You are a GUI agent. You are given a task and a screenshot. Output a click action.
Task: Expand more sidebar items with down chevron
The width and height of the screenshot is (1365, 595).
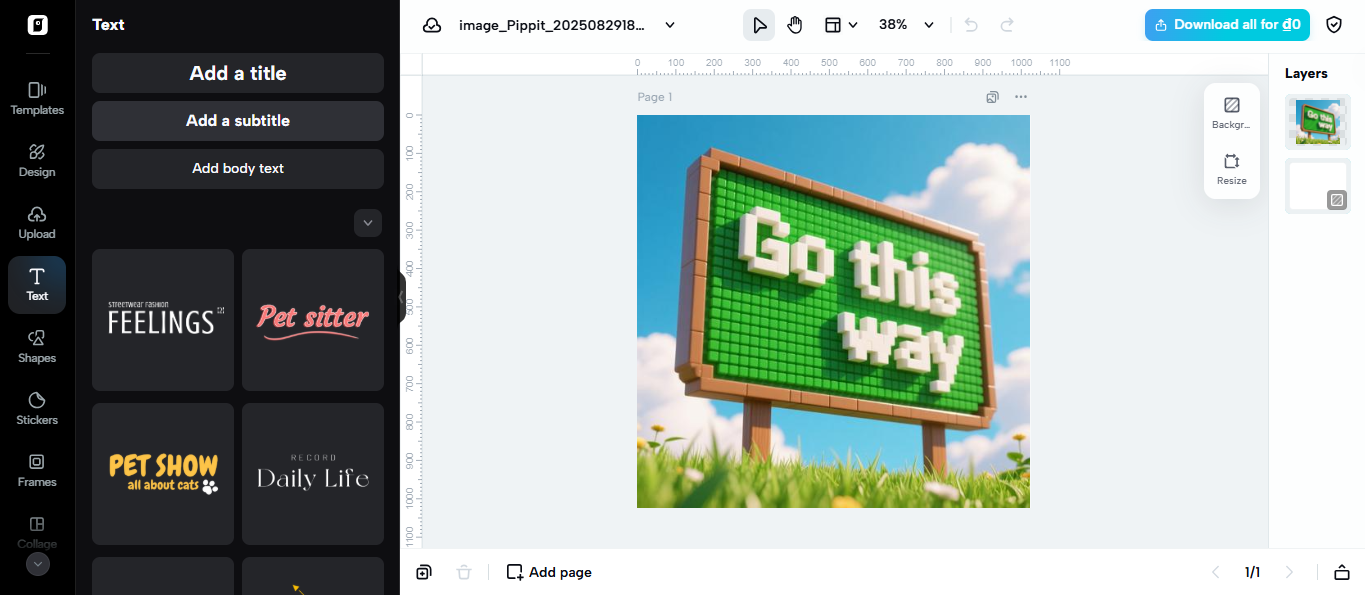pos(37,564)
